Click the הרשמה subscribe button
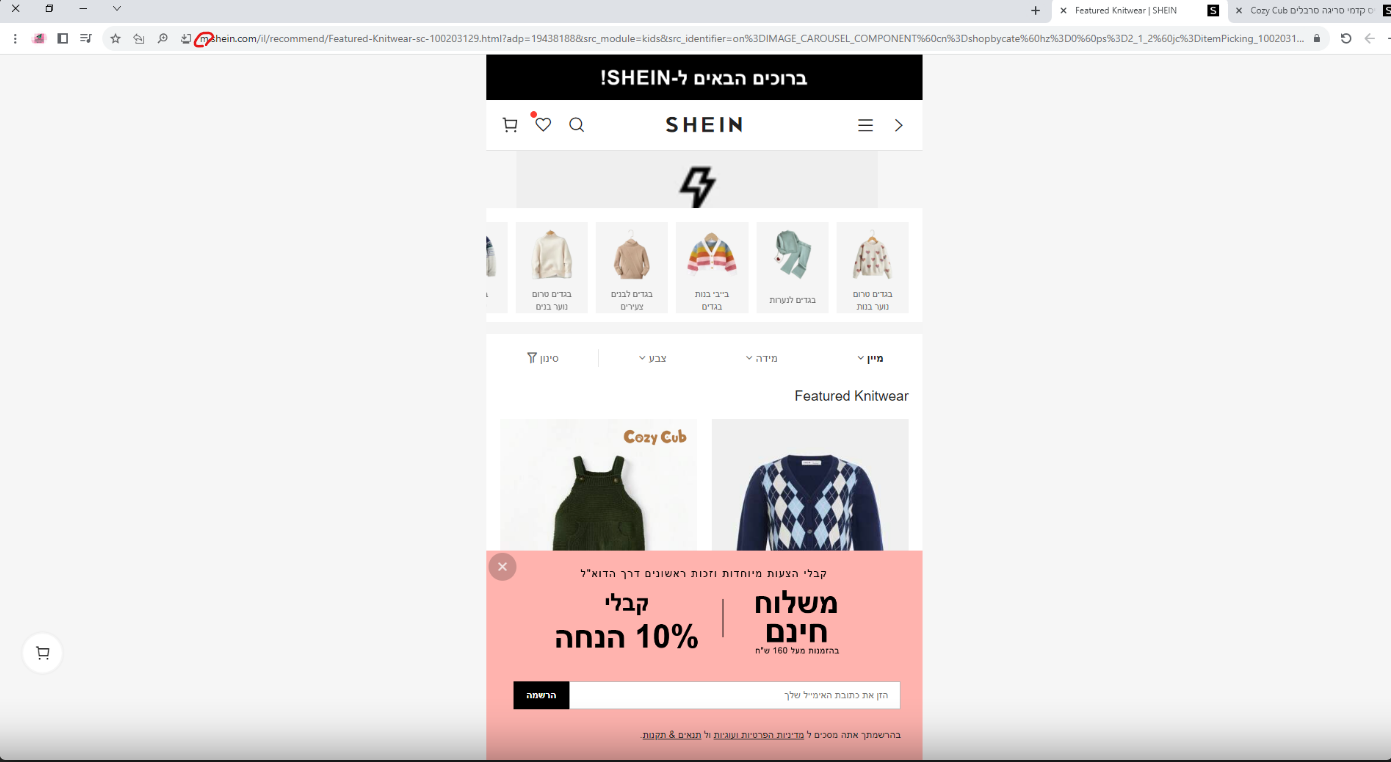Image resolution: width=1391 pixels, height=762 pixels. [x=541, y=695]
